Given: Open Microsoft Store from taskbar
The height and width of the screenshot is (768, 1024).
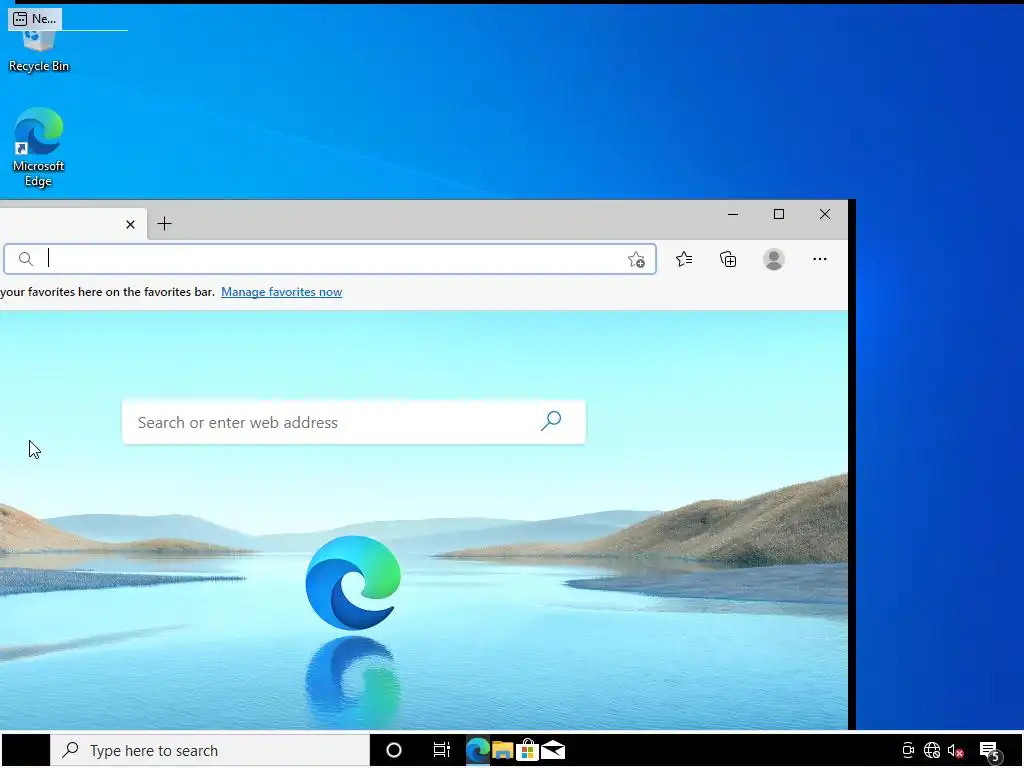Looking at the screenshot, I should click(x=528, y=750).
